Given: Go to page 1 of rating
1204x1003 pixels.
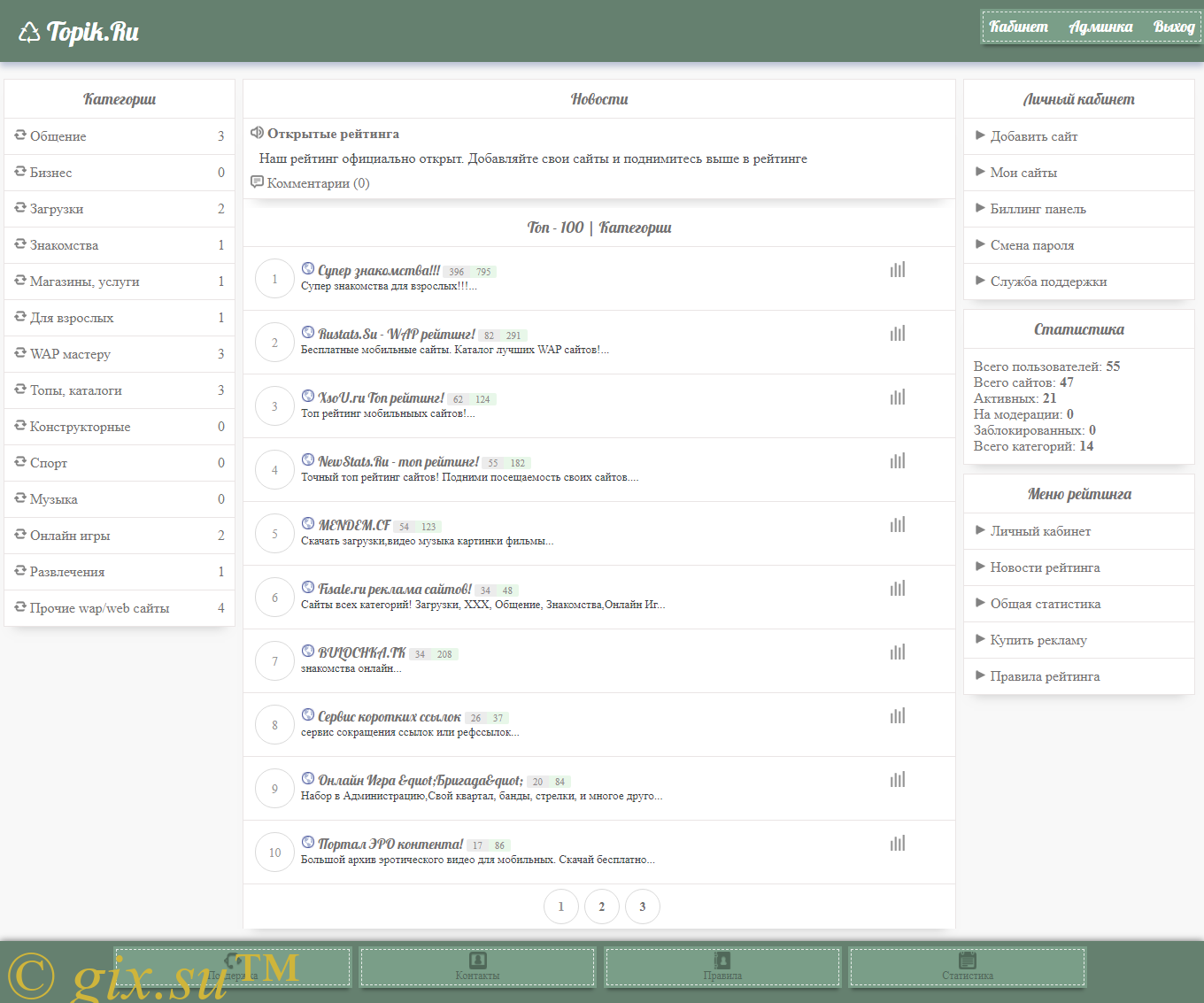Looking at the screenshot, I should pyautogui.click(x=561, y=907).
